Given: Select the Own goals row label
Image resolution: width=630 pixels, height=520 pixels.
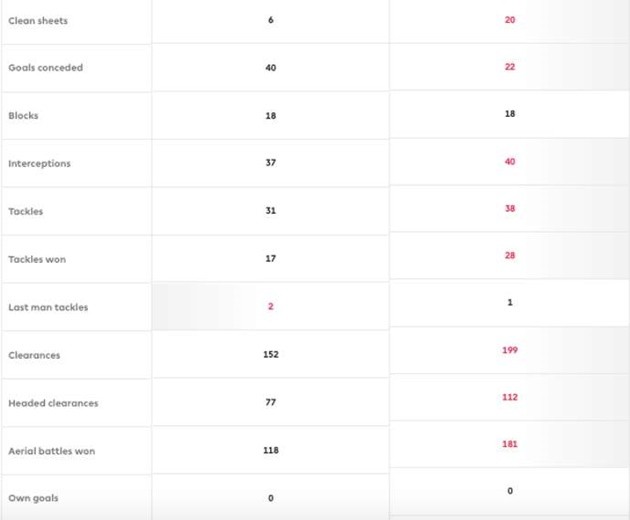Looking at the screenshot, I should click(33, 498).
